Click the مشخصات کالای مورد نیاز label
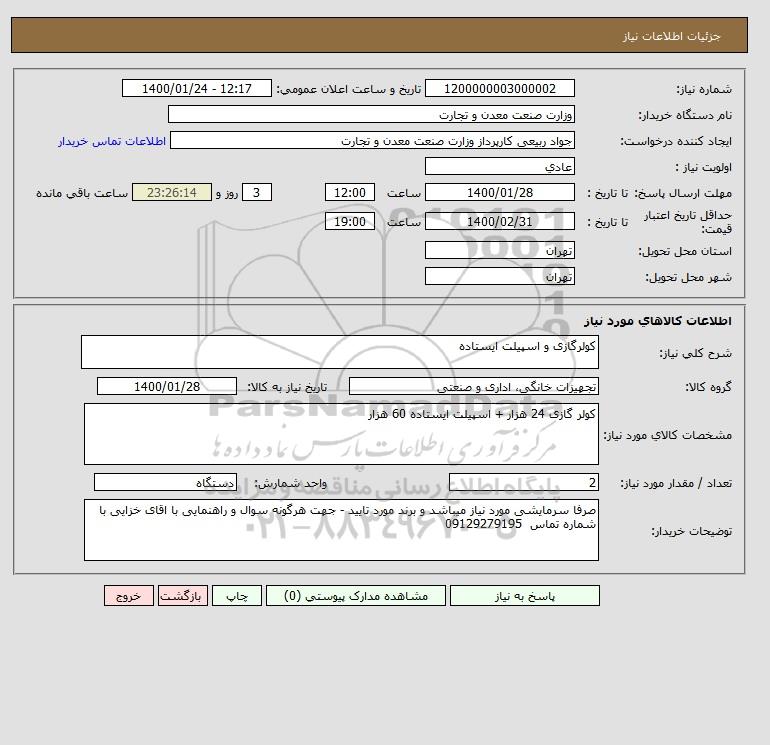Image resolution: width=770 pixels, height=745 pixels. pyautogui.click(x=667, y=435)
